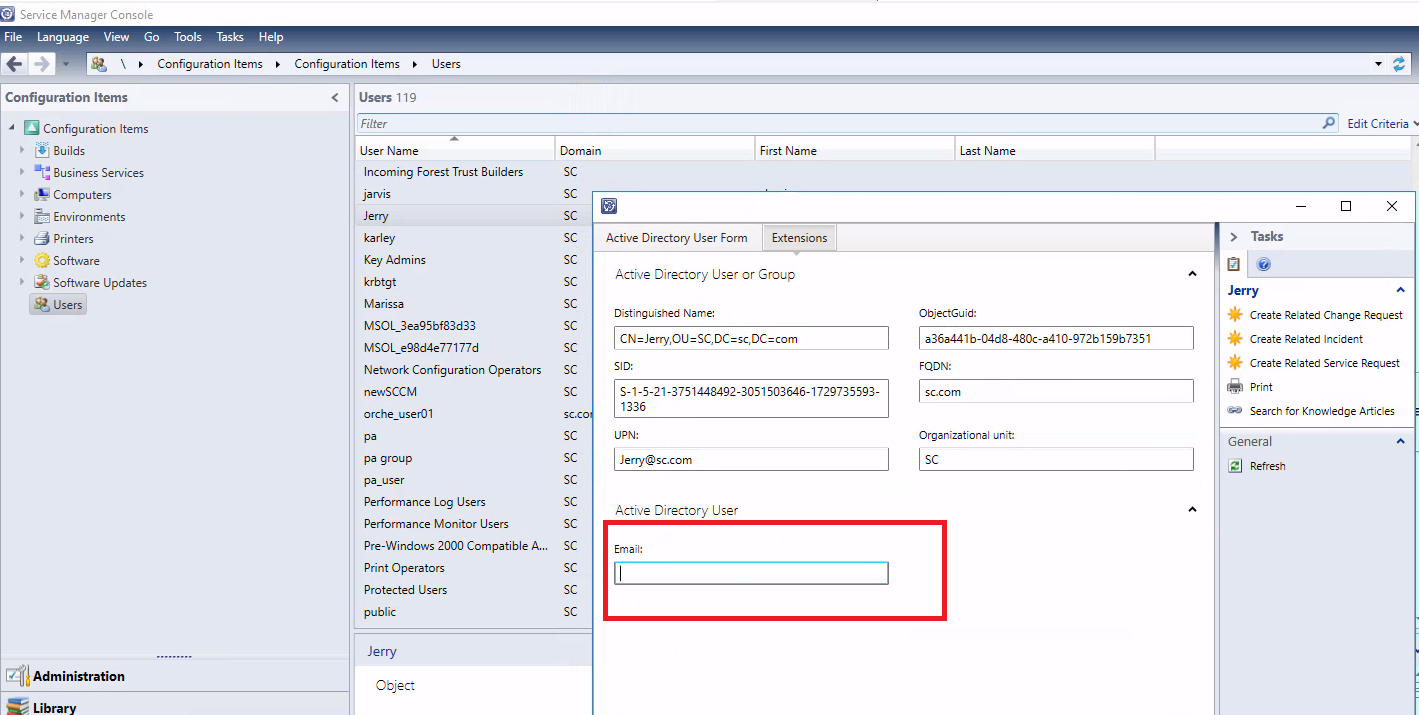Click Create Related Incident

coord(1306,339)
